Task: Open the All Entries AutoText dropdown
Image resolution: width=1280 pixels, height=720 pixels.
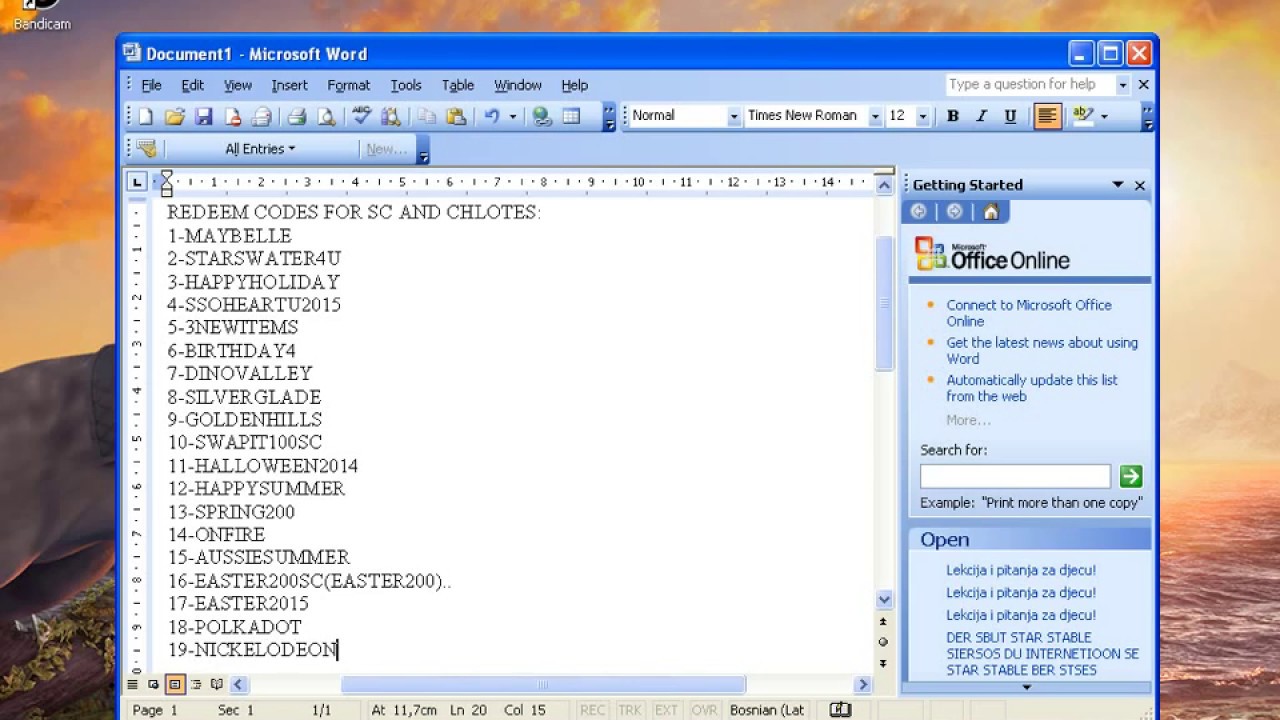Action: pos(260,149)
